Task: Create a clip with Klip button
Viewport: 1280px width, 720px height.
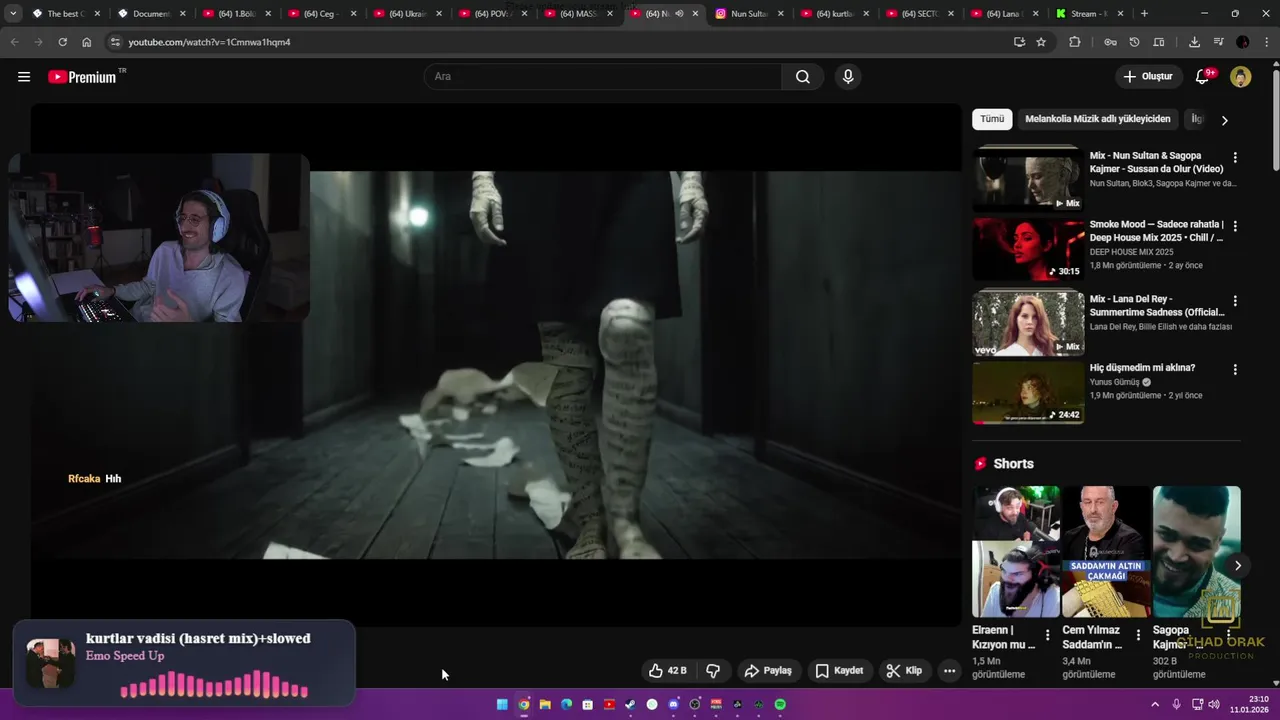Action: point(904,671)
